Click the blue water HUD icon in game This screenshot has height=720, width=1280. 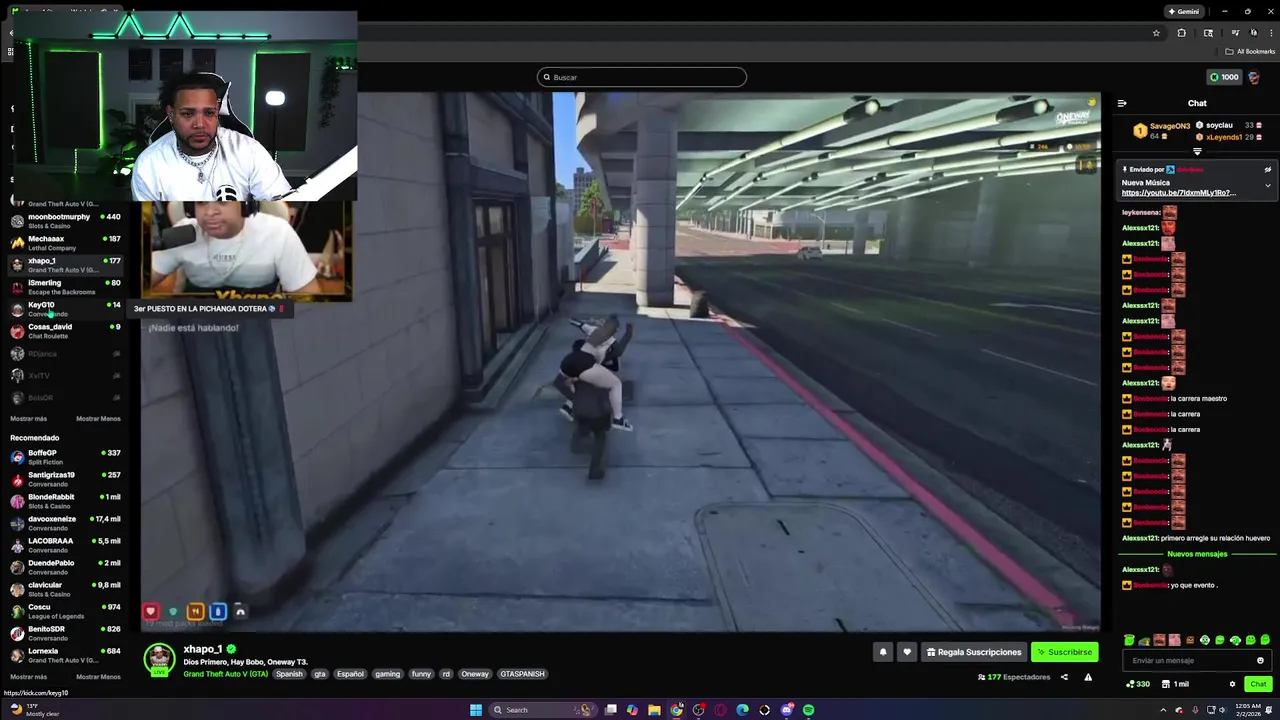218,611
